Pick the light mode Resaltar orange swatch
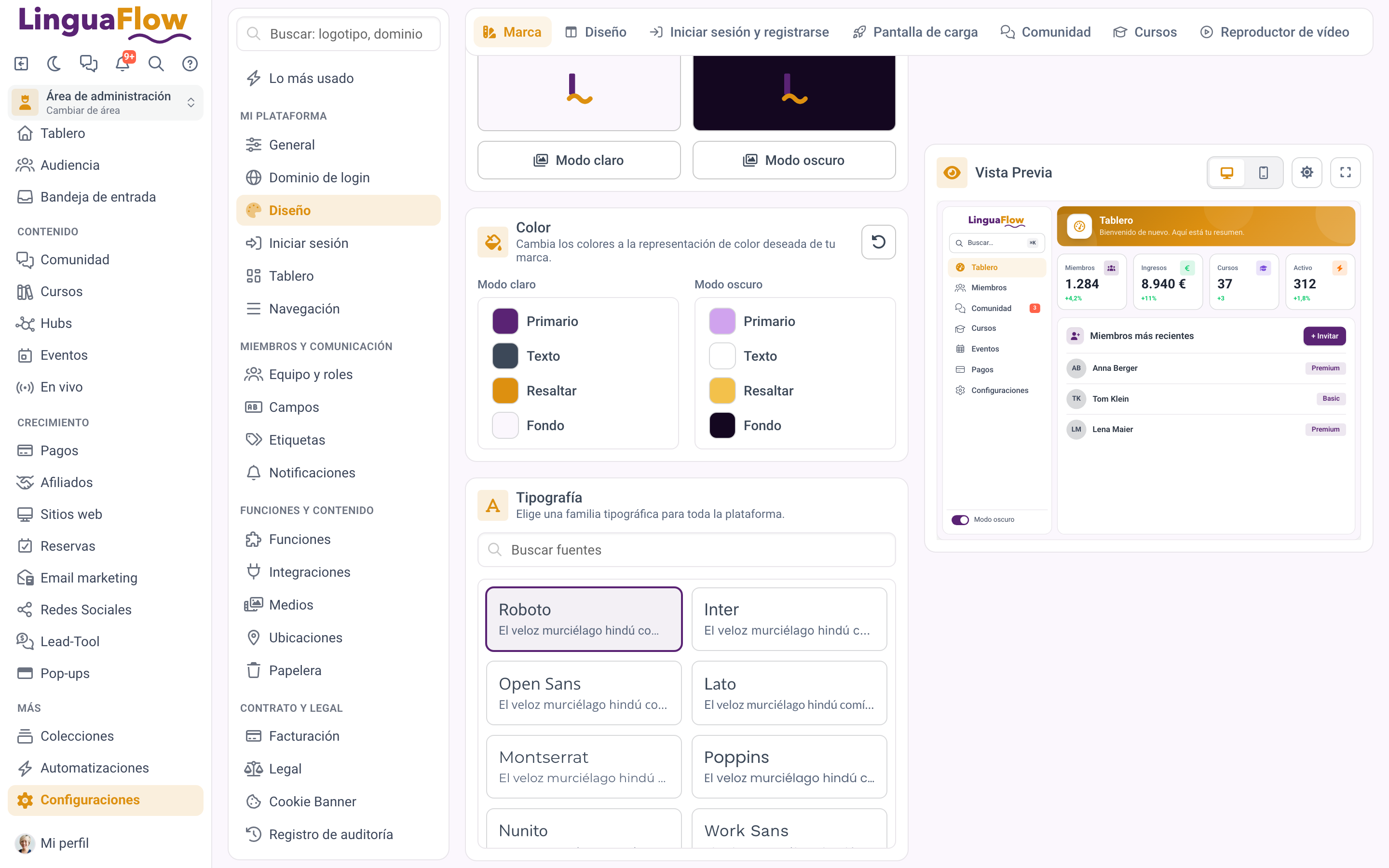The width and height of the screenshot is (1389, 868). pos(505,391)
